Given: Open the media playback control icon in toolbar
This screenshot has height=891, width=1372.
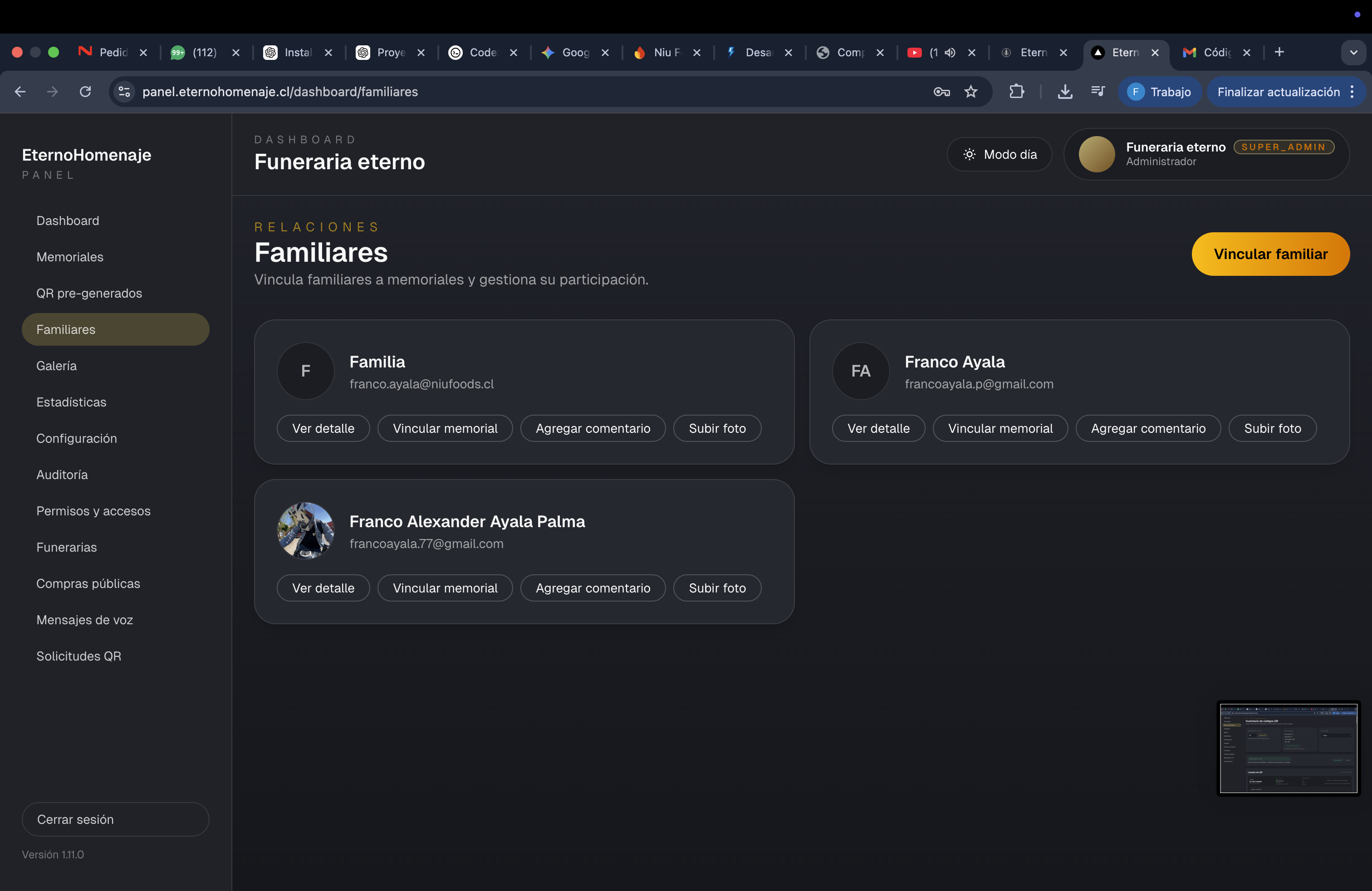Looking at the screenshot, I should click(x=1097, y=92).
